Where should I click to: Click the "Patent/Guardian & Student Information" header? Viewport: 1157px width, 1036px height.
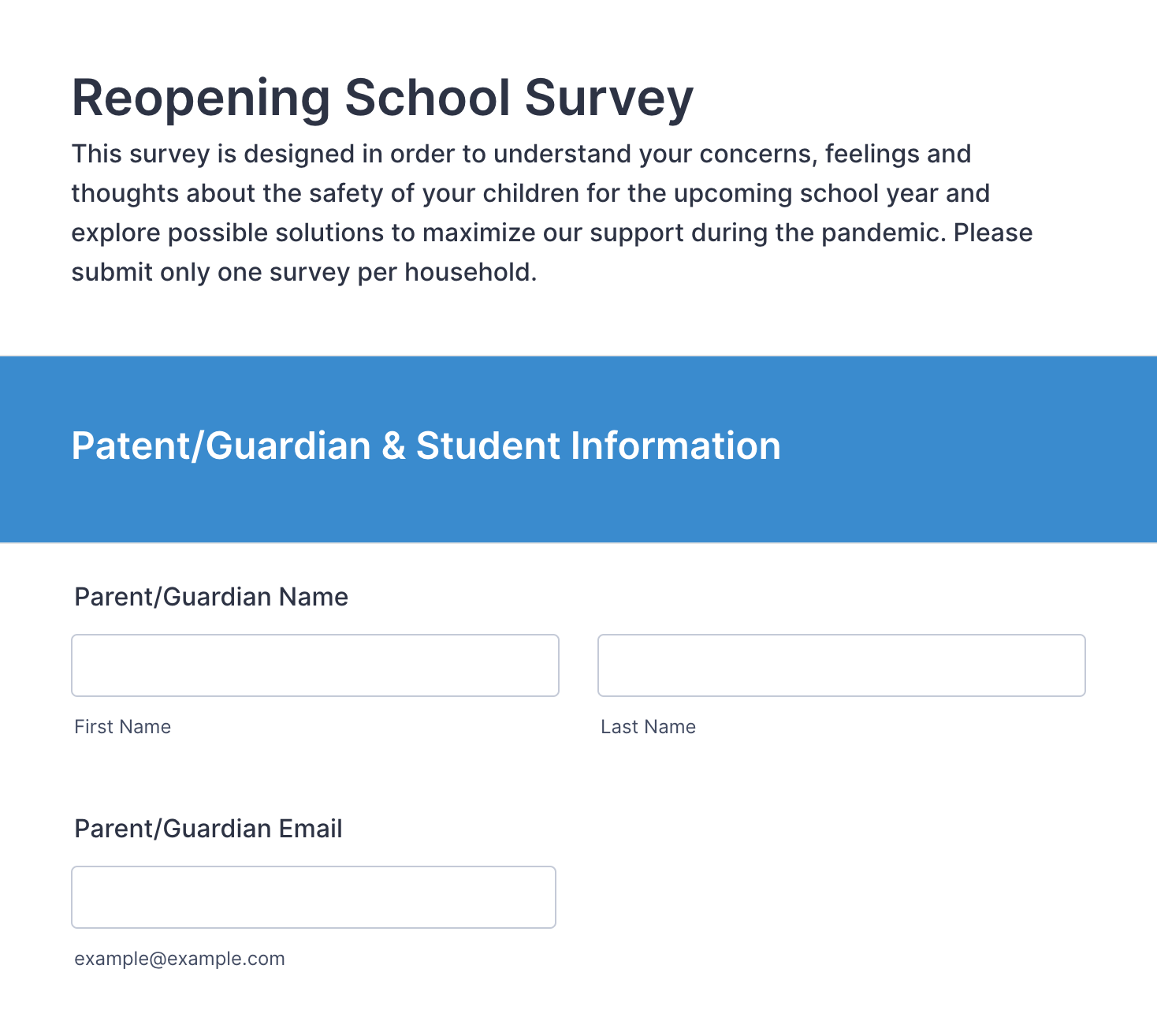point(426,446)
